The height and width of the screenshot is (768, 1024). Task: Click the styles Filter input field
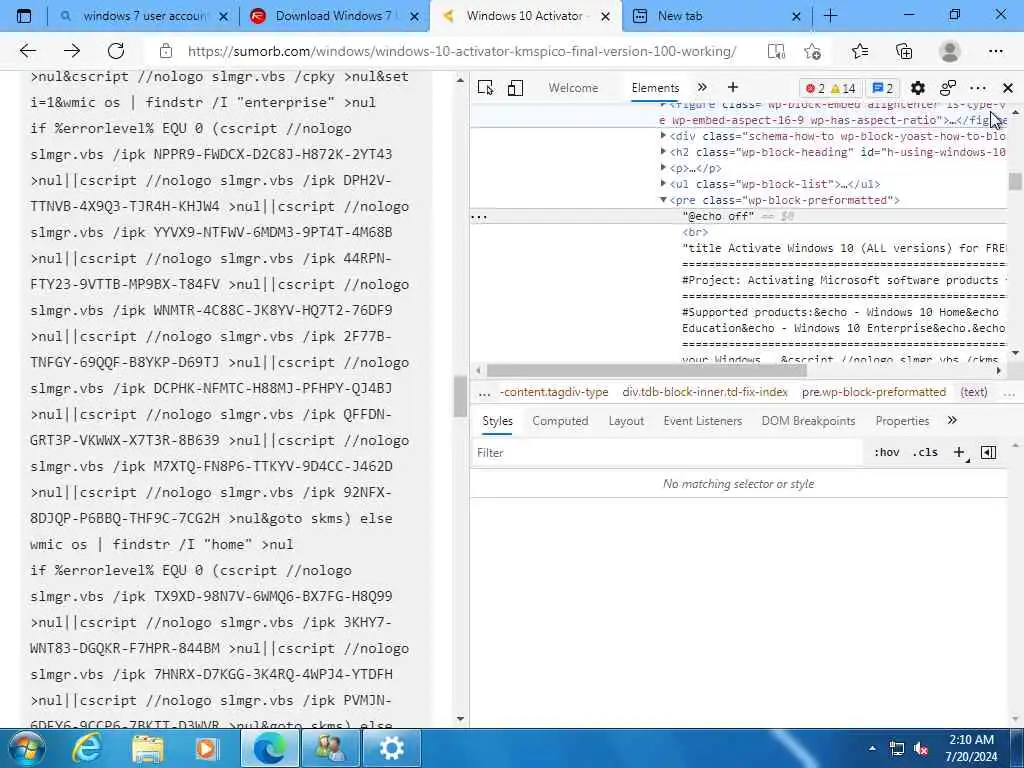click(x=666, y=453)
